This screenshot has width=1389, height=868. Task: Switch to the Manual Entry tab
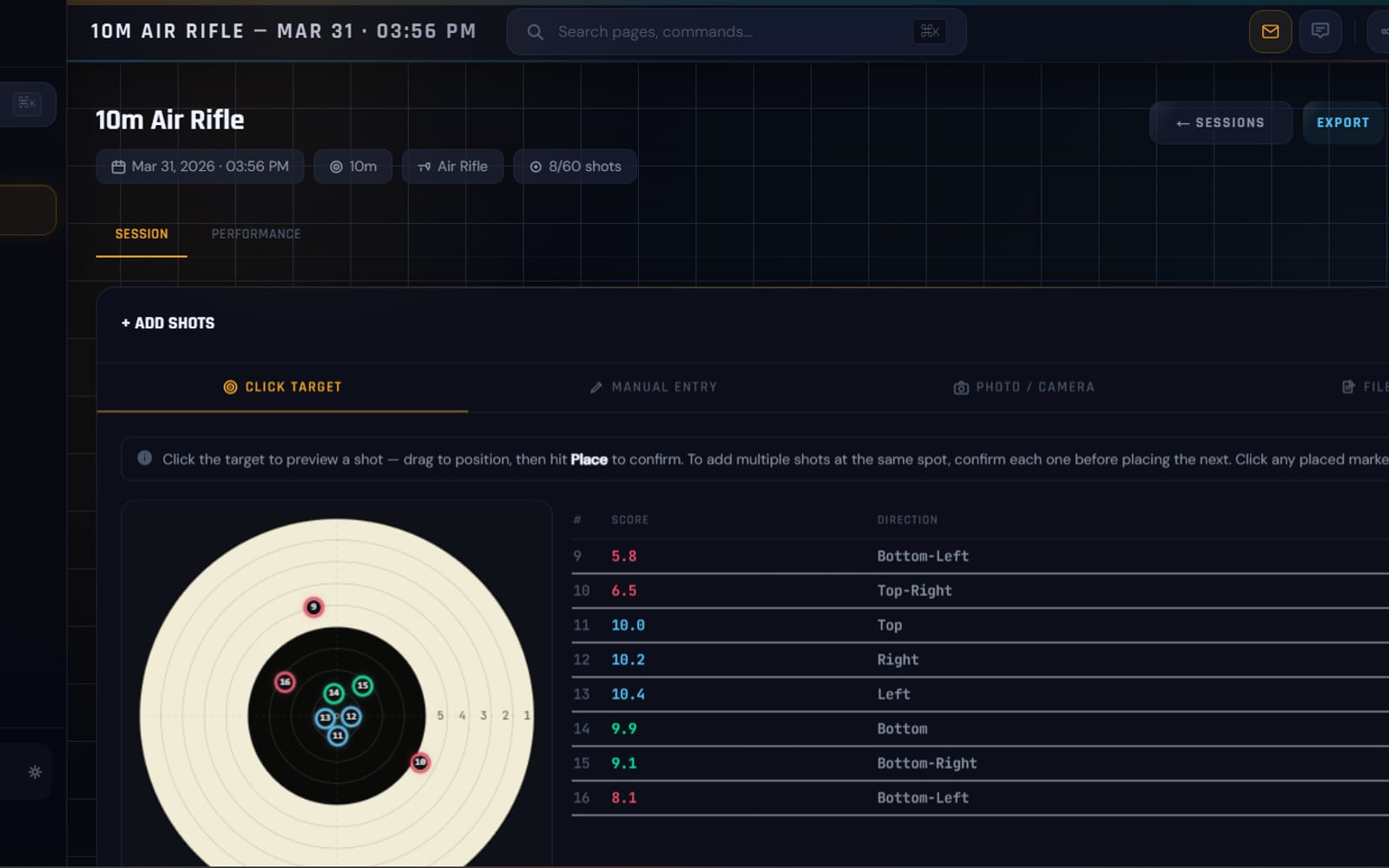click(x=654, y=387)
